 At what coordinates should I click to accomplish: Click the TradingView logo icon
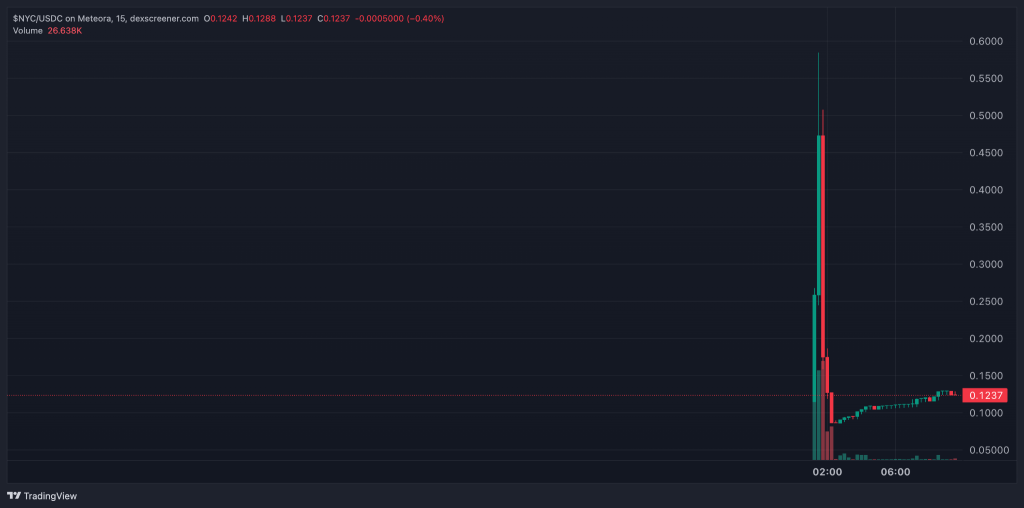pos(14,496)
